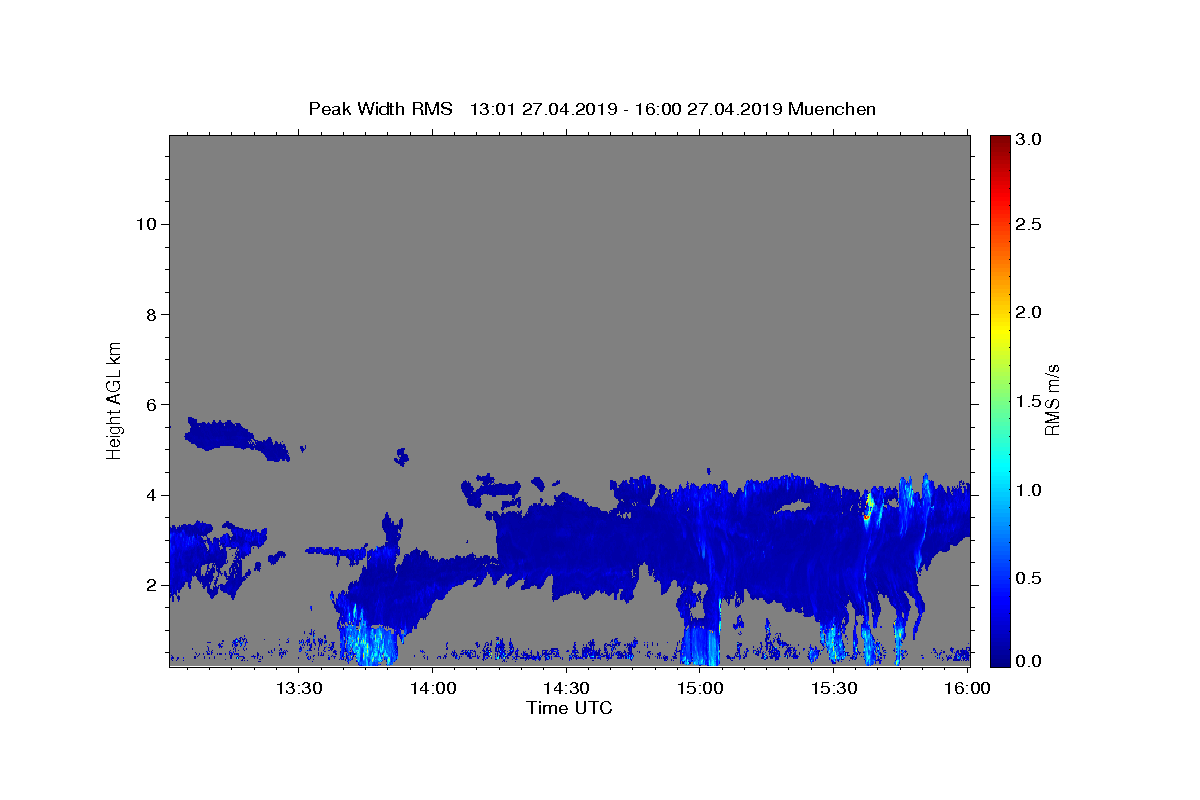Click the colorbar value 0.0
Screen dimensions: 1200x800
tap(1029, 661)
